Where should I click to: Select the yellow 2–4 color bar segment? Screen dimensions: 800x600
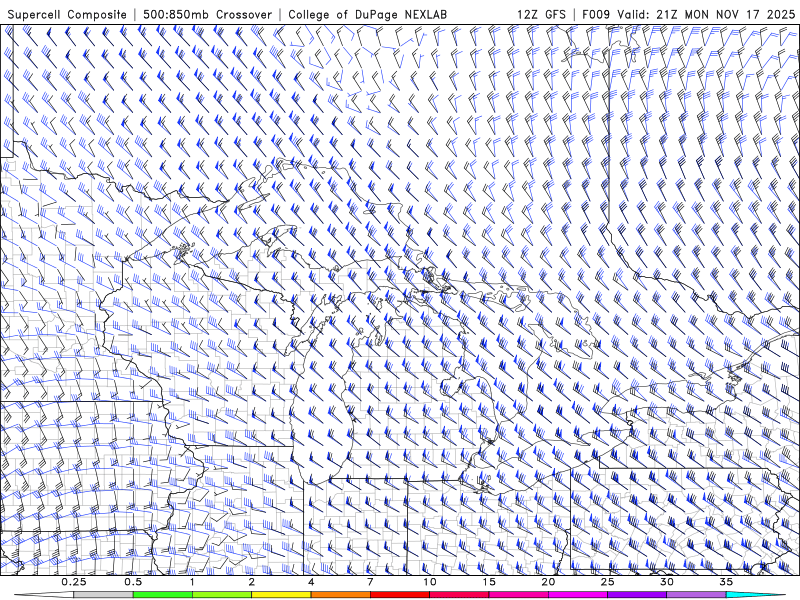tap(281, 595)
